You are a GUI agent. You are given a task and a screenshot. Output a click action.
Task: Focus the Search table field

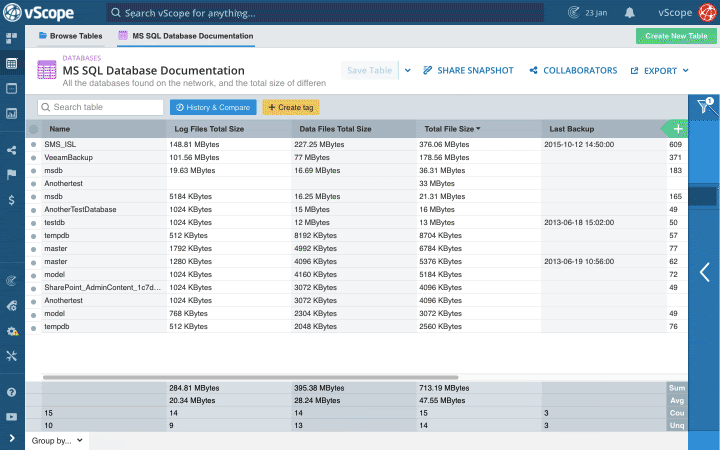click(101, 107)
